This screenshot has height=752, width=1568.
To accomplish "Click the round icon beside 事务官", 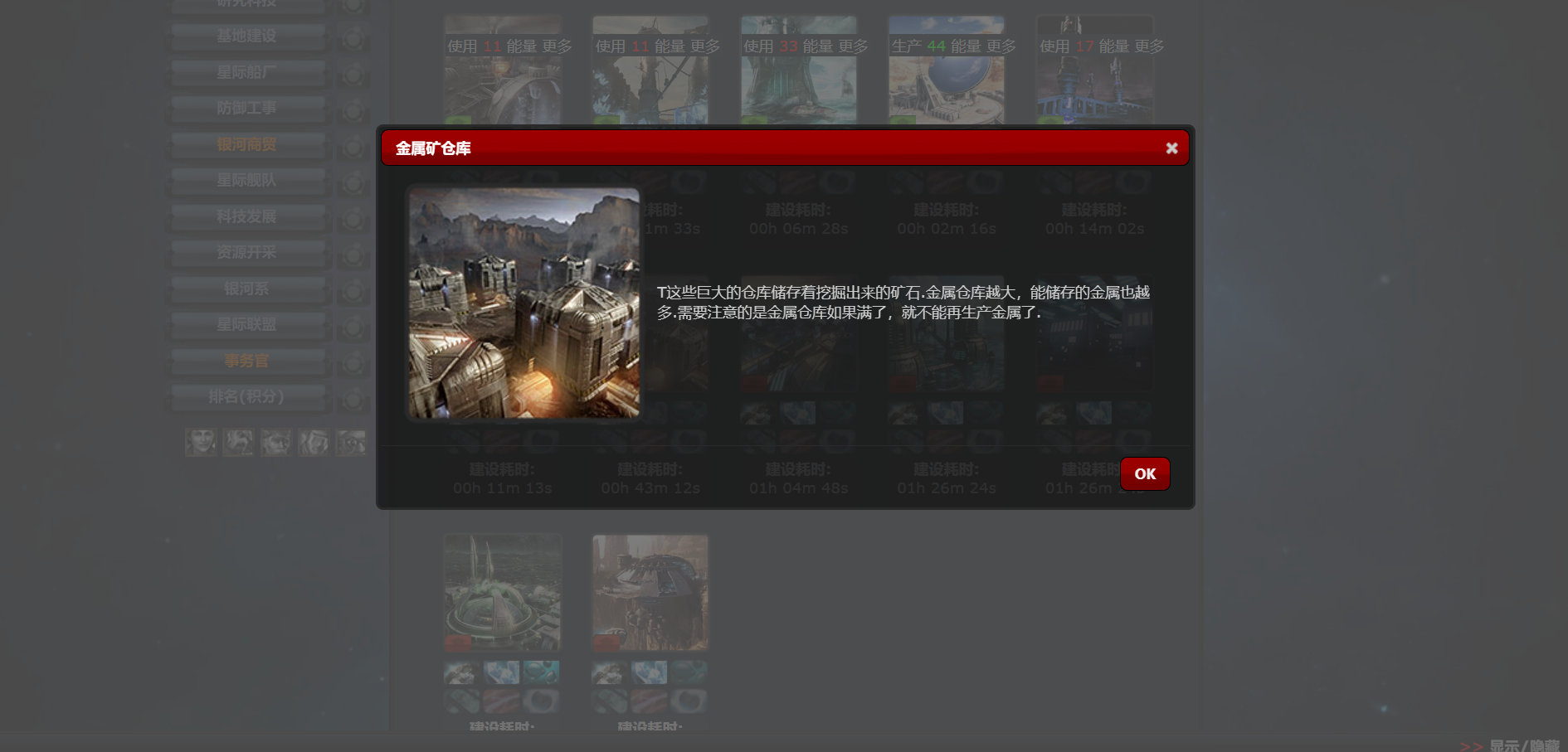I will coord(353,364).
